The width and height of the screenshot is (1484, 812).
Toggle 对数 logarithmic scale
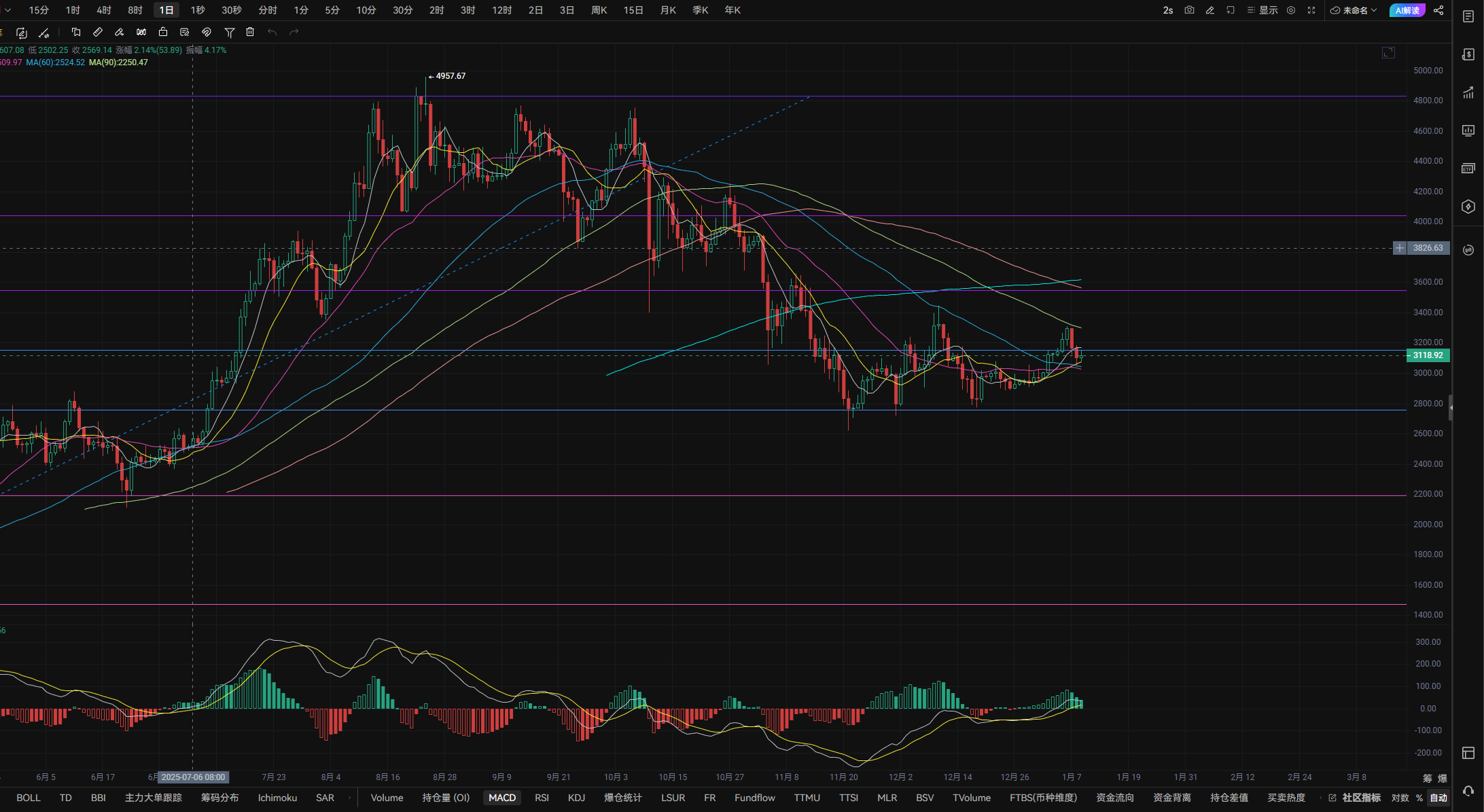point(1400,798)
